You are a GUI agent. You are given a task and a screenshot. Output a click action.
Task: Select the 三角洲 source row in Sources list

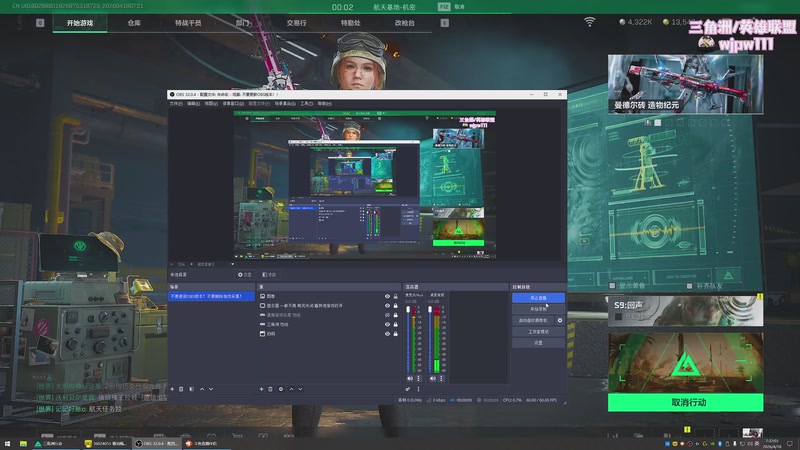point(327,324)
